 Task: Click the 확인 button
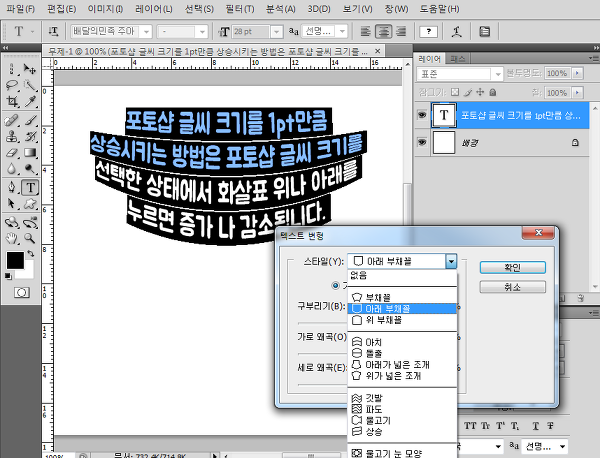click(512, 267)
